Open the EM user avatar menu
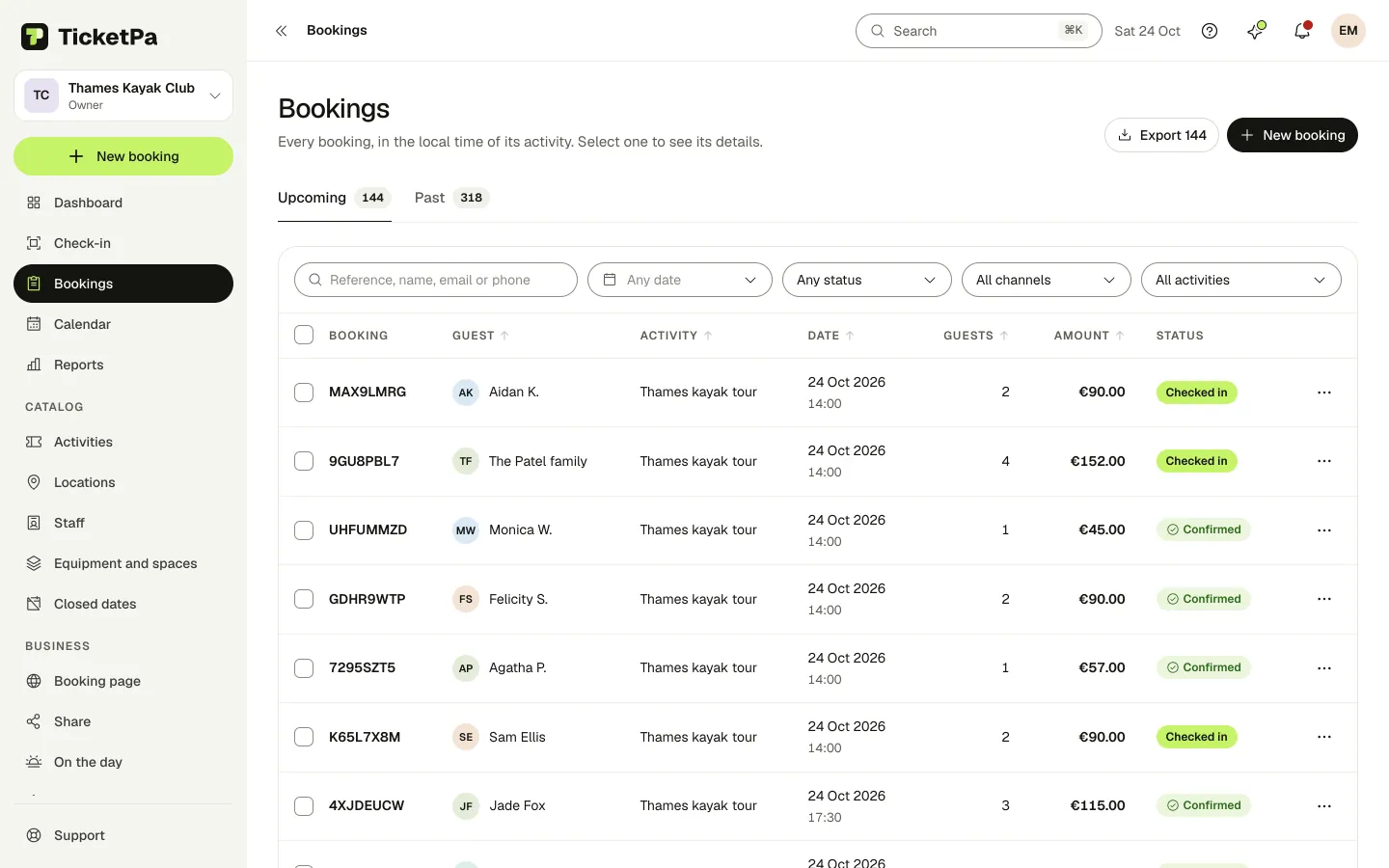 point(1348,31)
